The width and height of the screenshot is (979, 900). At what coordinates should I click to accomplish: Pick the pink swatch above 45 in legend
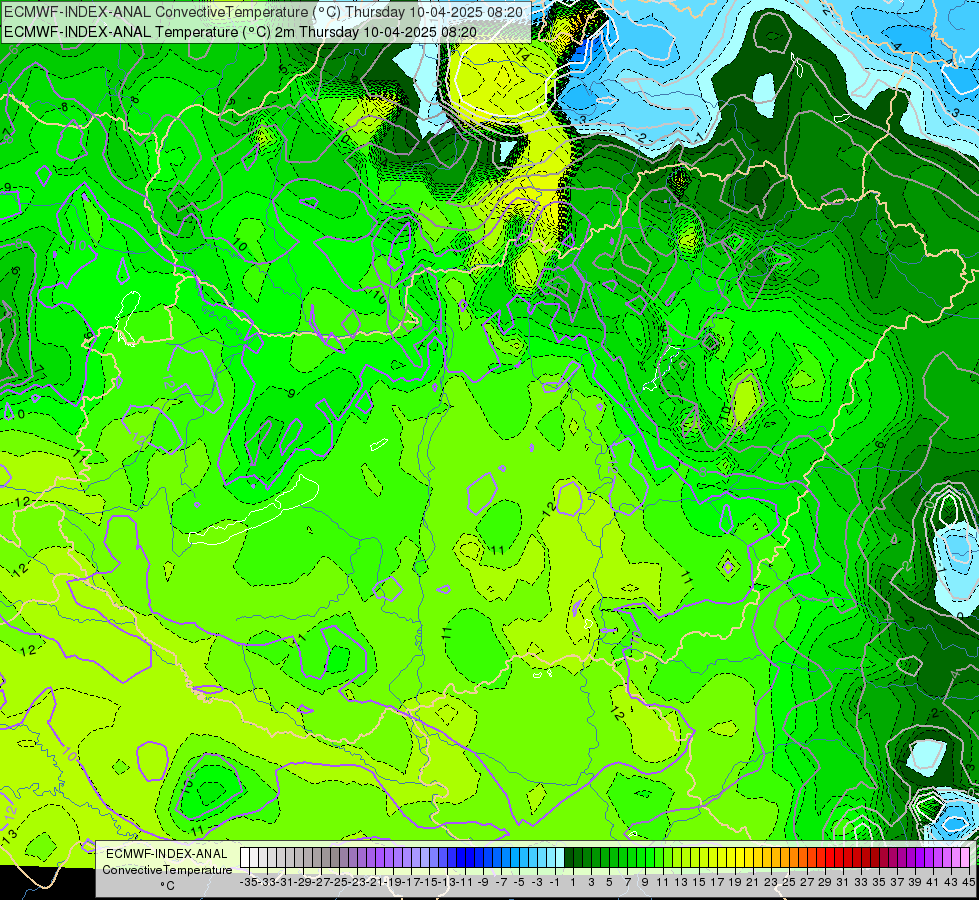[x=965, y=858]
